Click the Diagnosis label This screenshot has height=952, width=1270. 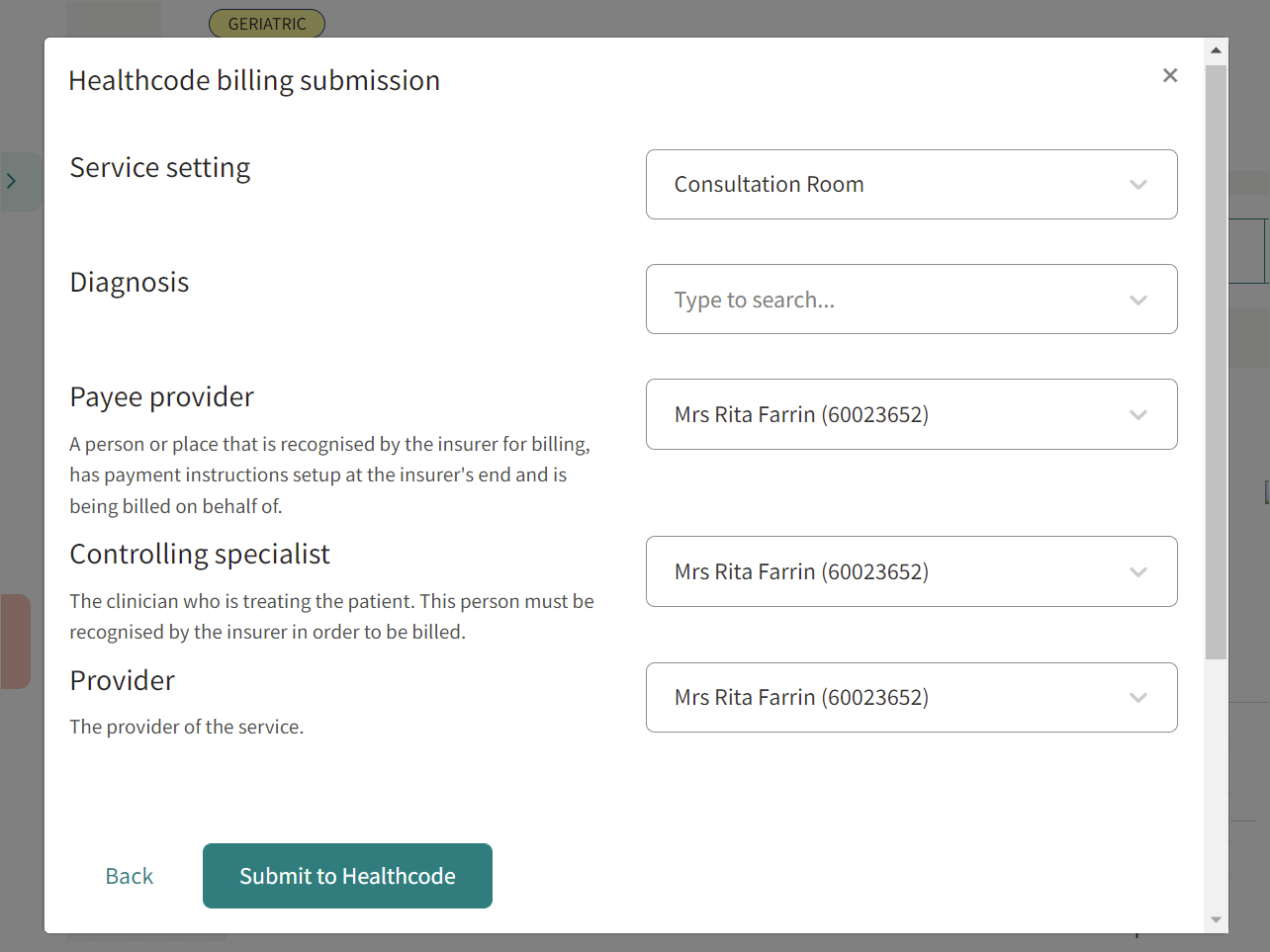(x=129, y=283)
